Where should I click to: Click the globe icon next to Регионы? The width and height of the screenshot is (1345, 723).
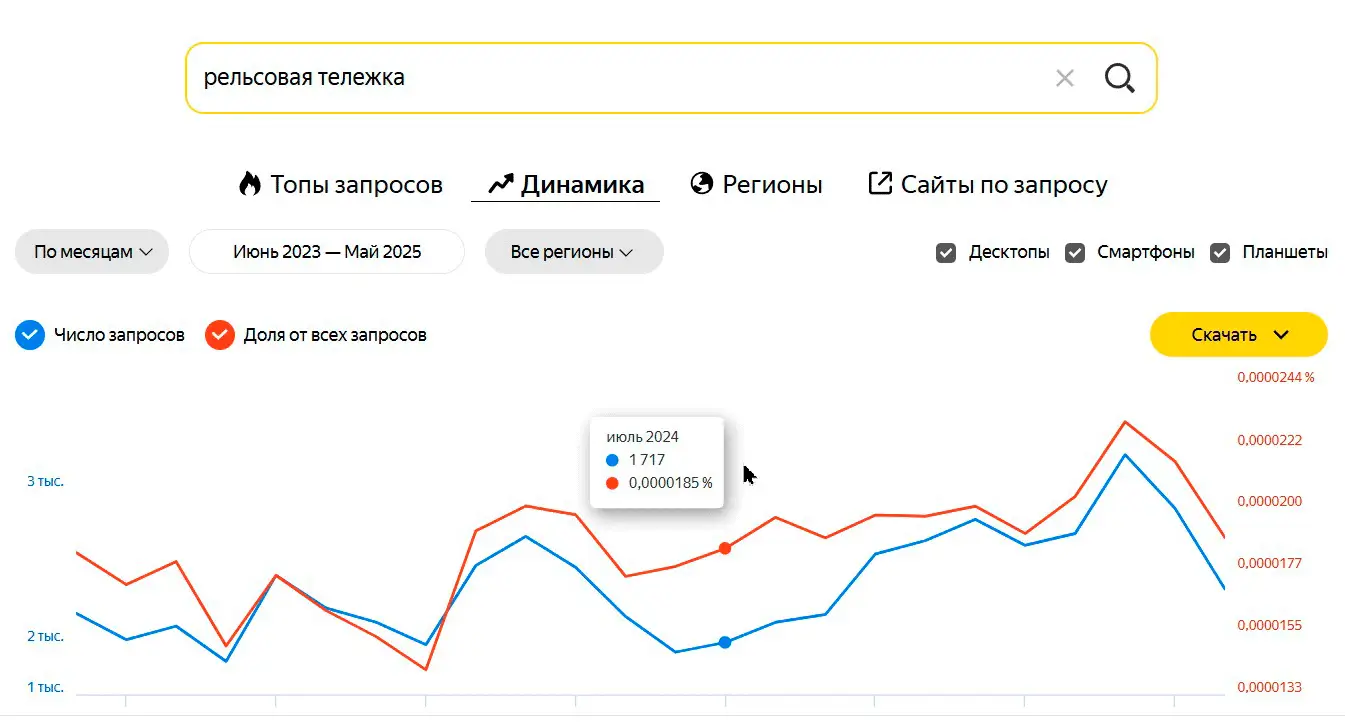click(x=702, y=184)
